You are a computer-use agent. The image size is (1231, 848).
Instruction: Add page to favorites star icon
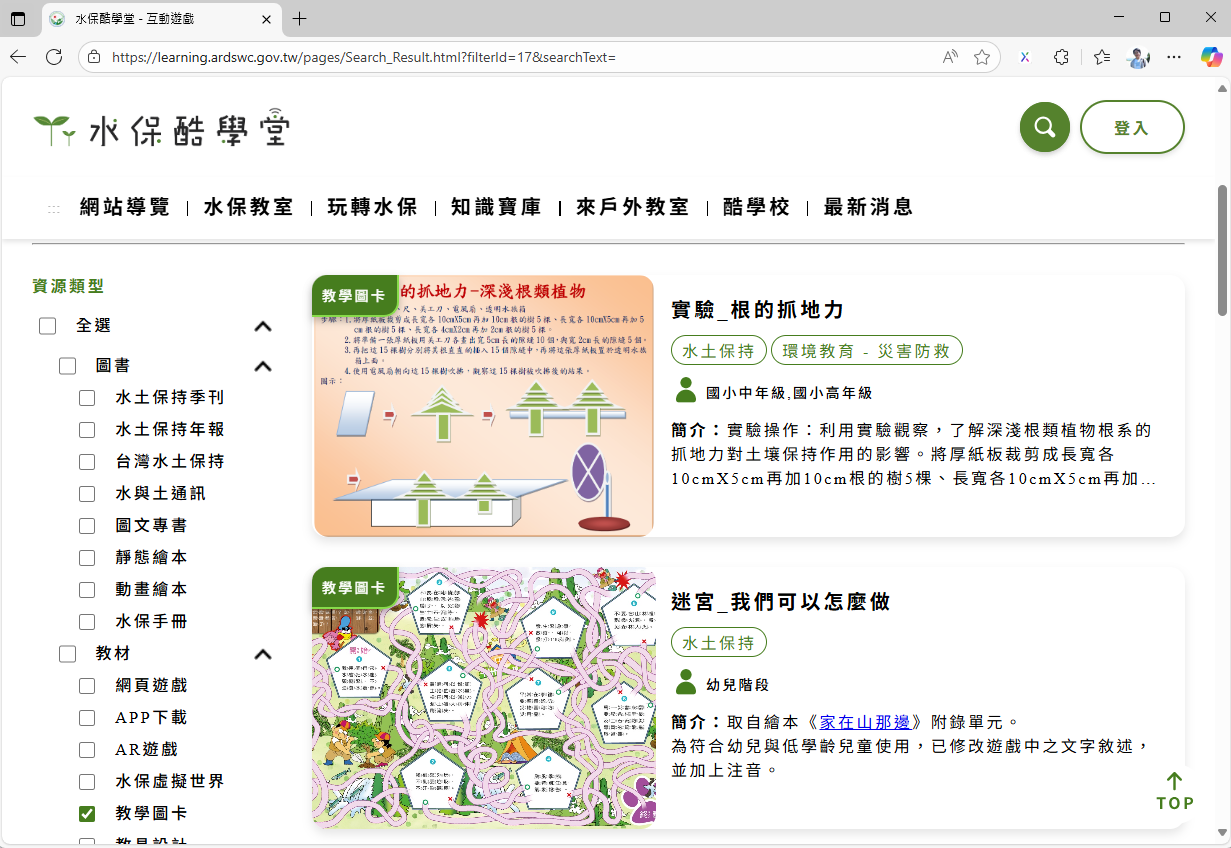pos(982,57)
